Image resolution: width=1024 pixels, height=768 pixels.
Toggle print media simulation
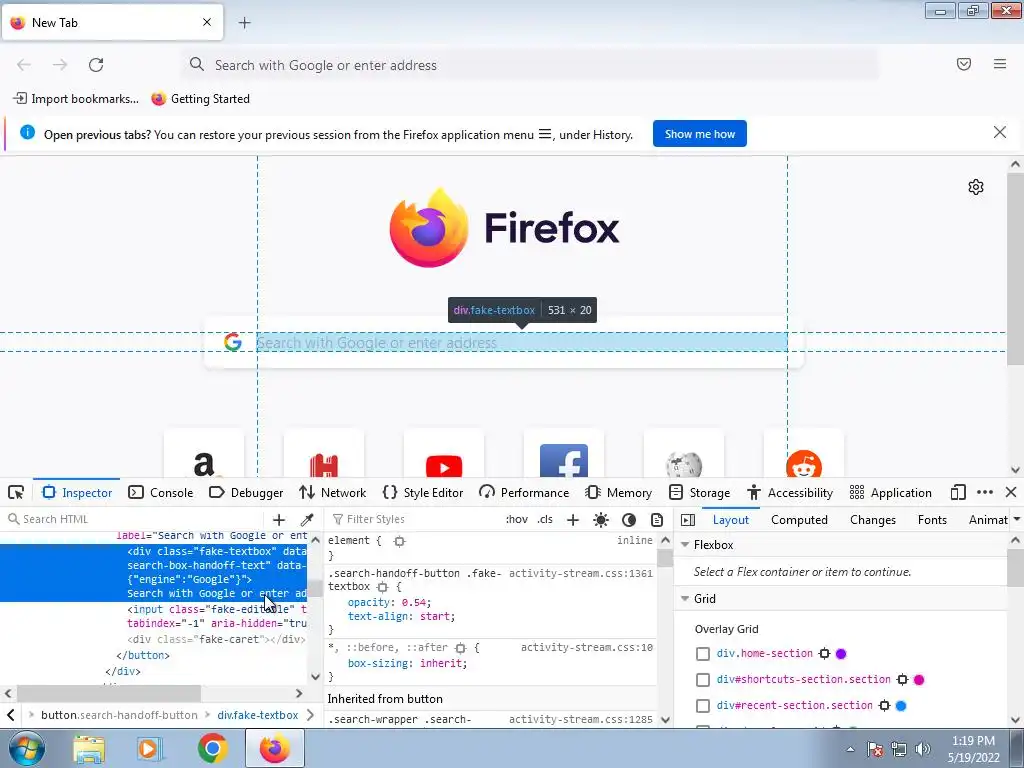pyautogui.click(x=657, y=520)
